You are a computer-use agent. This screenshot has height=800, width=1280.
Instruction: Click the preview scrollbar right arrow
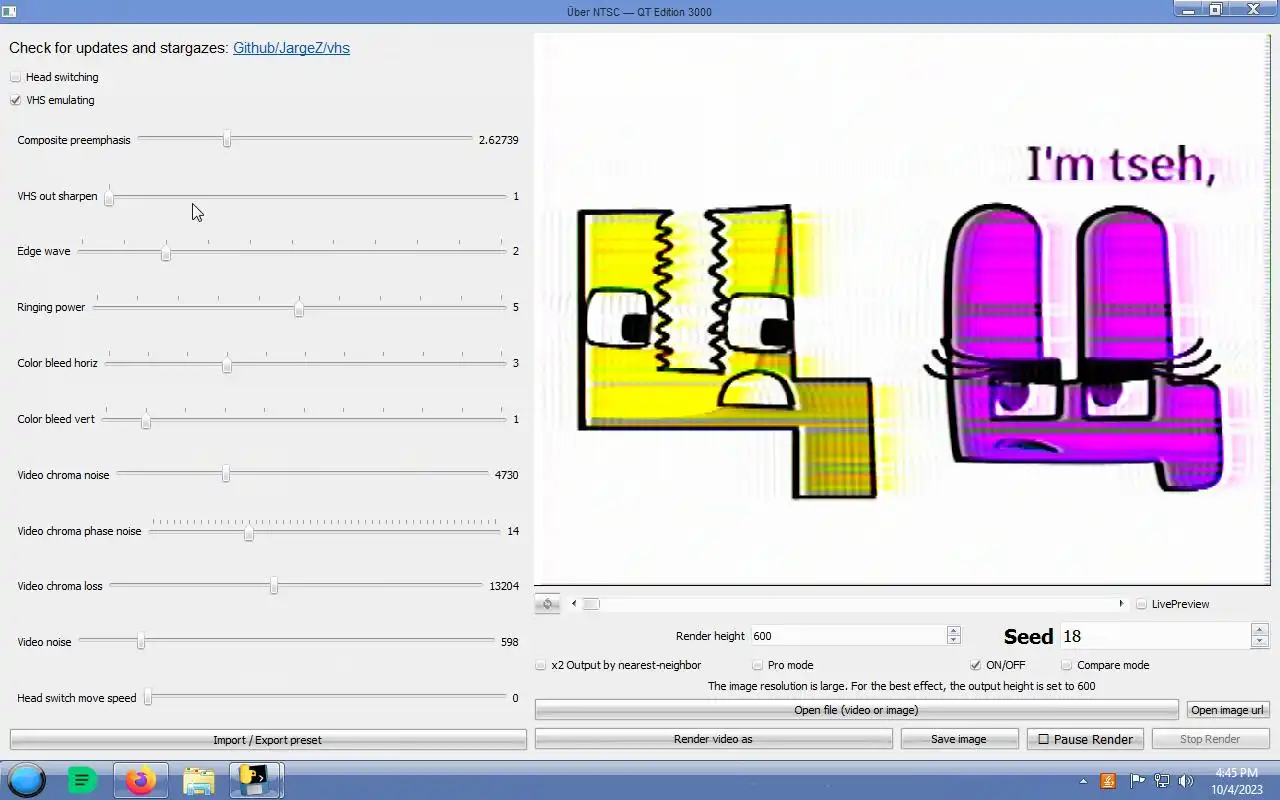click(1121, 604)
